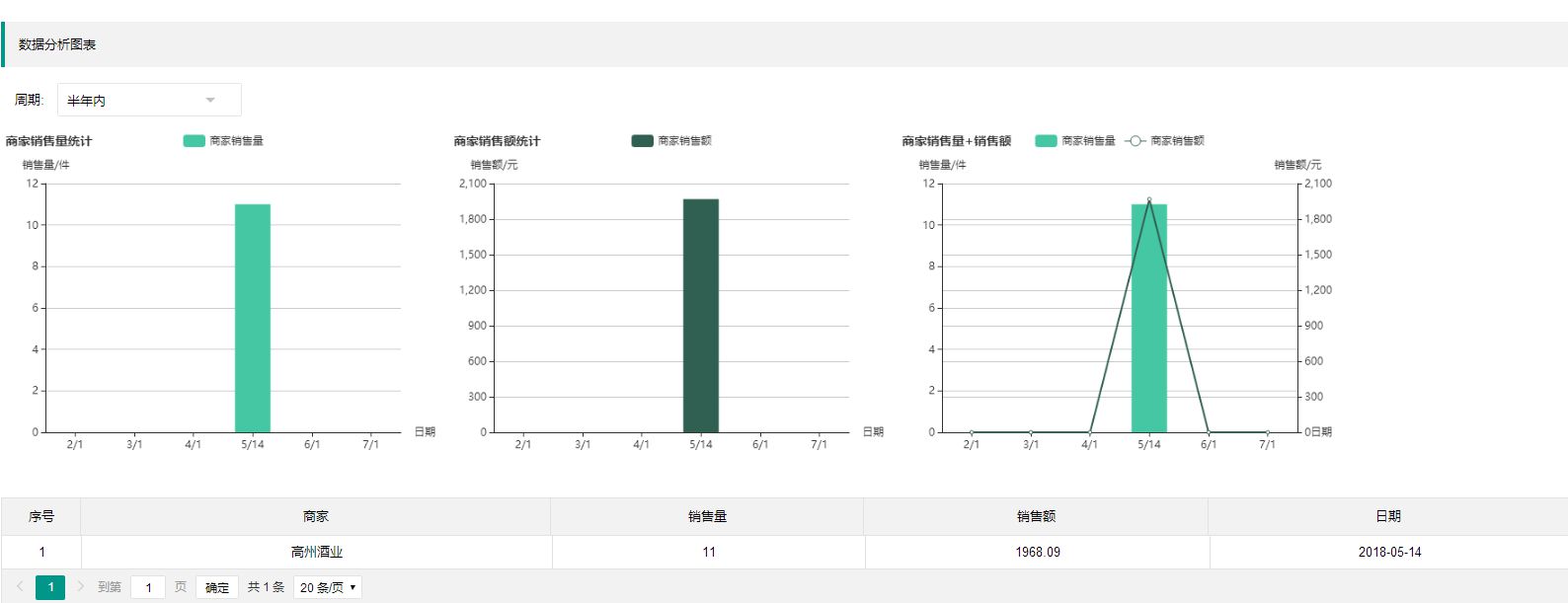Click the 日期 column header

tap(1388, 516)
